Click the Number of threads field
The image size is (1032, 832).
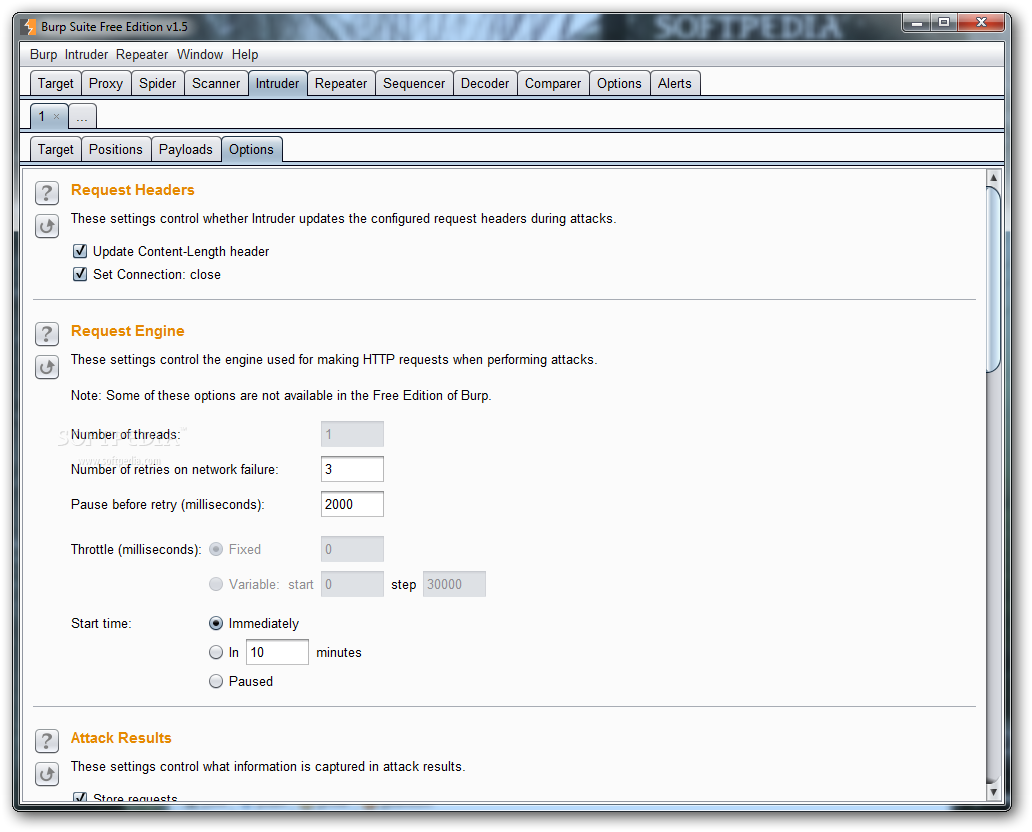(352, 434)
